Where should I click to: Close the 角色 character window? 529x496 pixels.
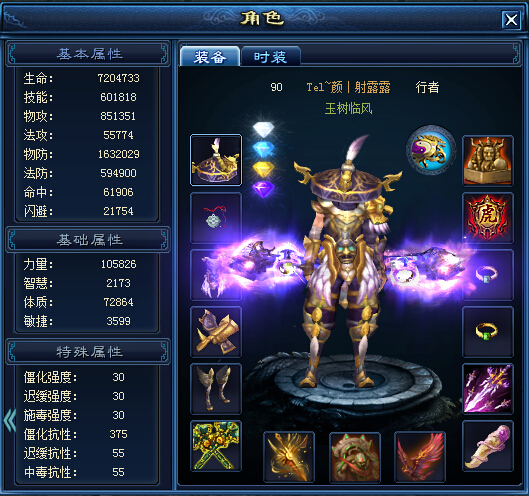(x=511, y=20)
